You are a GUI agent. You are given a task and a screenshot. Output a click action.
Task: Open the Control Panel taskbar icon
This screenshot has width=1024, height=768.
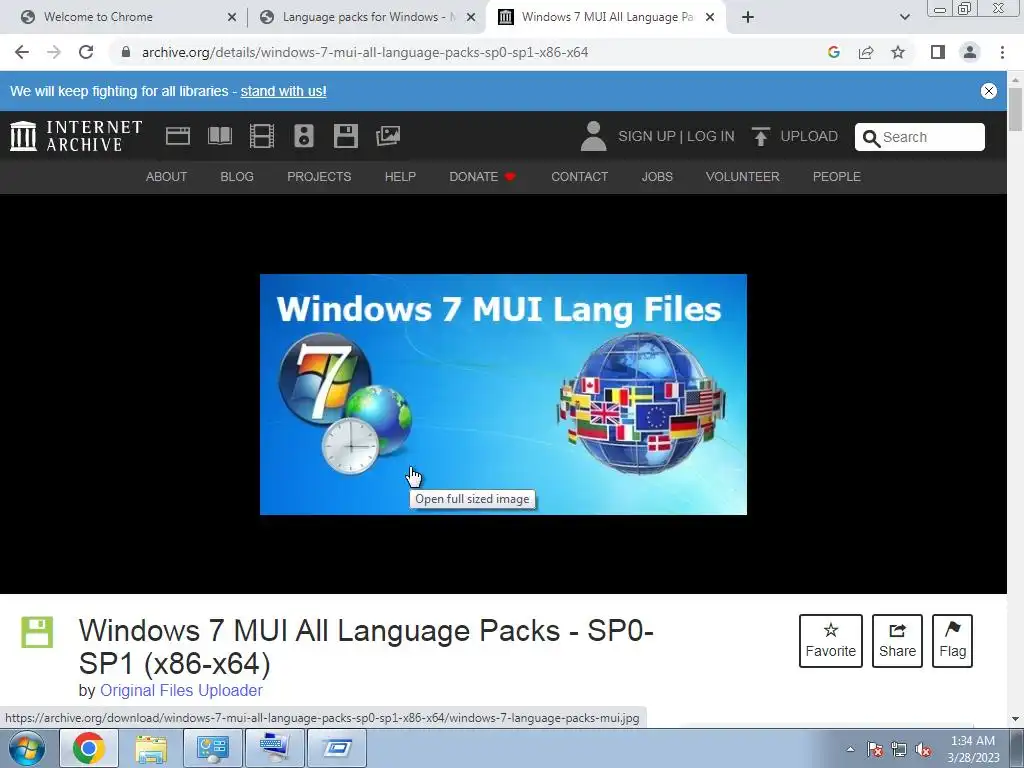pyautogui.click(x=213, y=748)
